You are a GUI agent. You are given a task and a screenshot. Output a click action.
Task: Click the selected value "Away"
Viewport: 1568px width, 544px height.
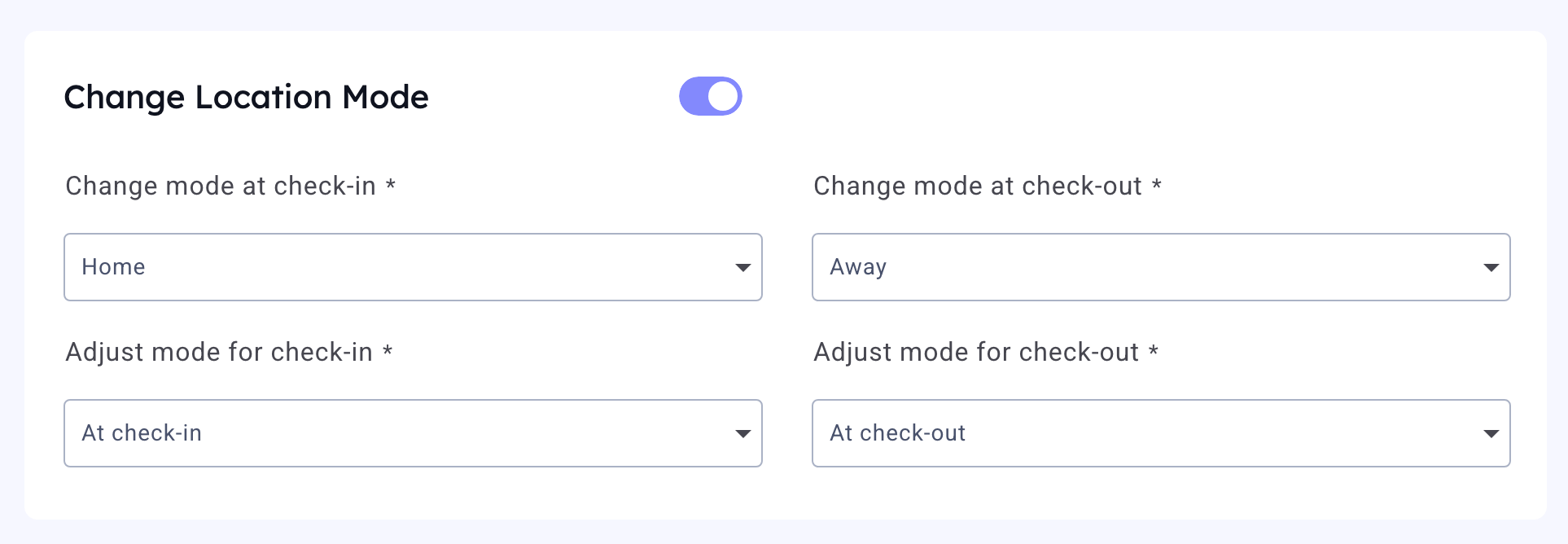click(x=858, y=267)
